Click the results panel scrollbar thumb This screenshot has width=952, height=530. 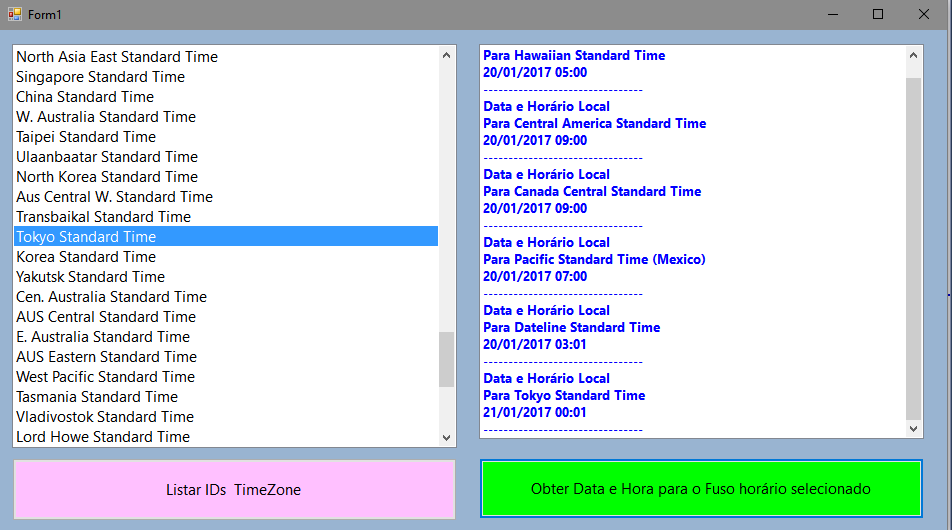pyautogui.click(x=914, y=249)
